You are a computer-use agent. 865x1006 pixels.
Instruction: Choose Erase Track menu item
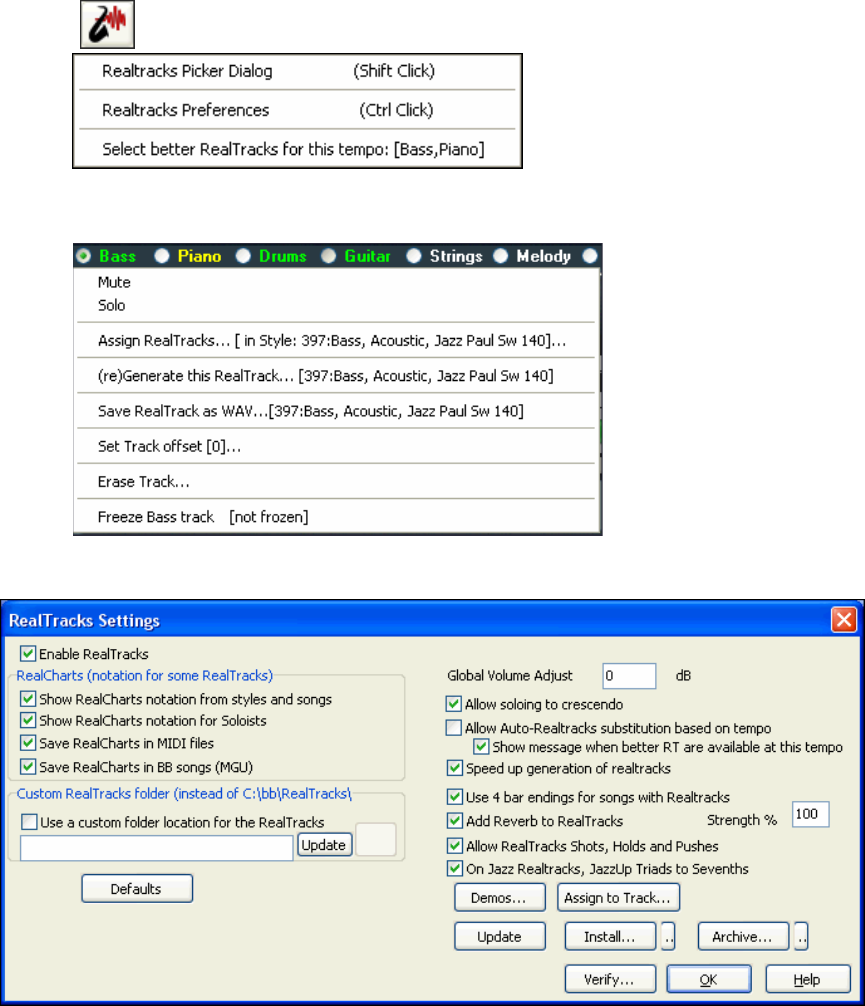(337, 482)
